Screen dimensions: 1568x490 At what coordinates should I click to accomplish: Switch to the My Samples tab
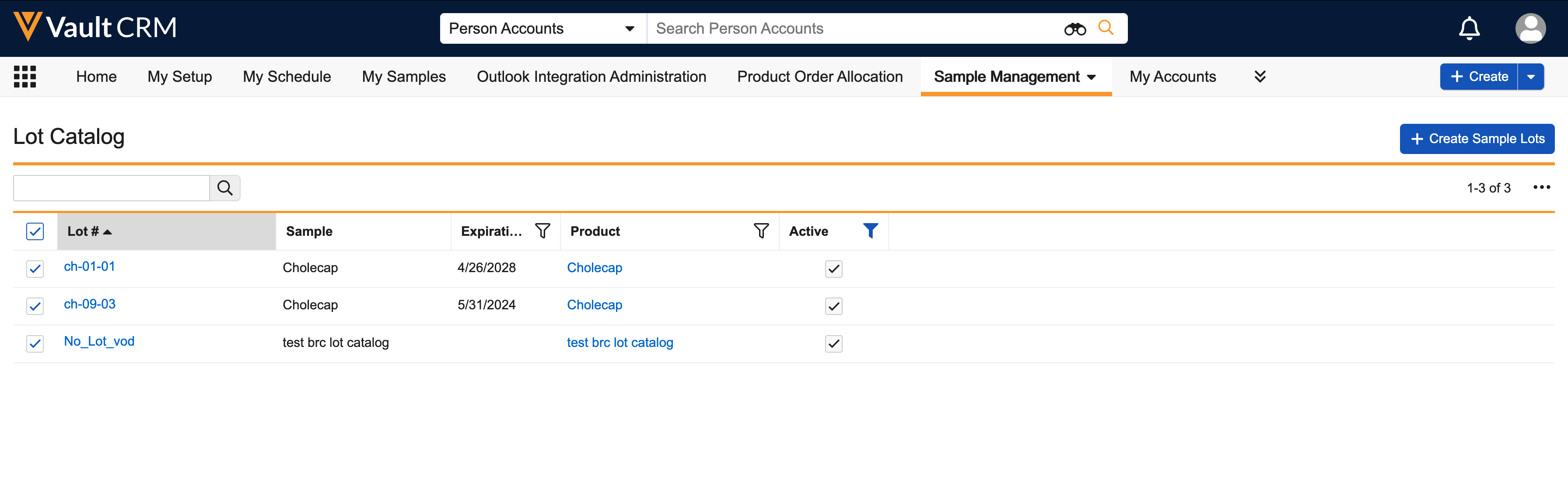(403, 77)
